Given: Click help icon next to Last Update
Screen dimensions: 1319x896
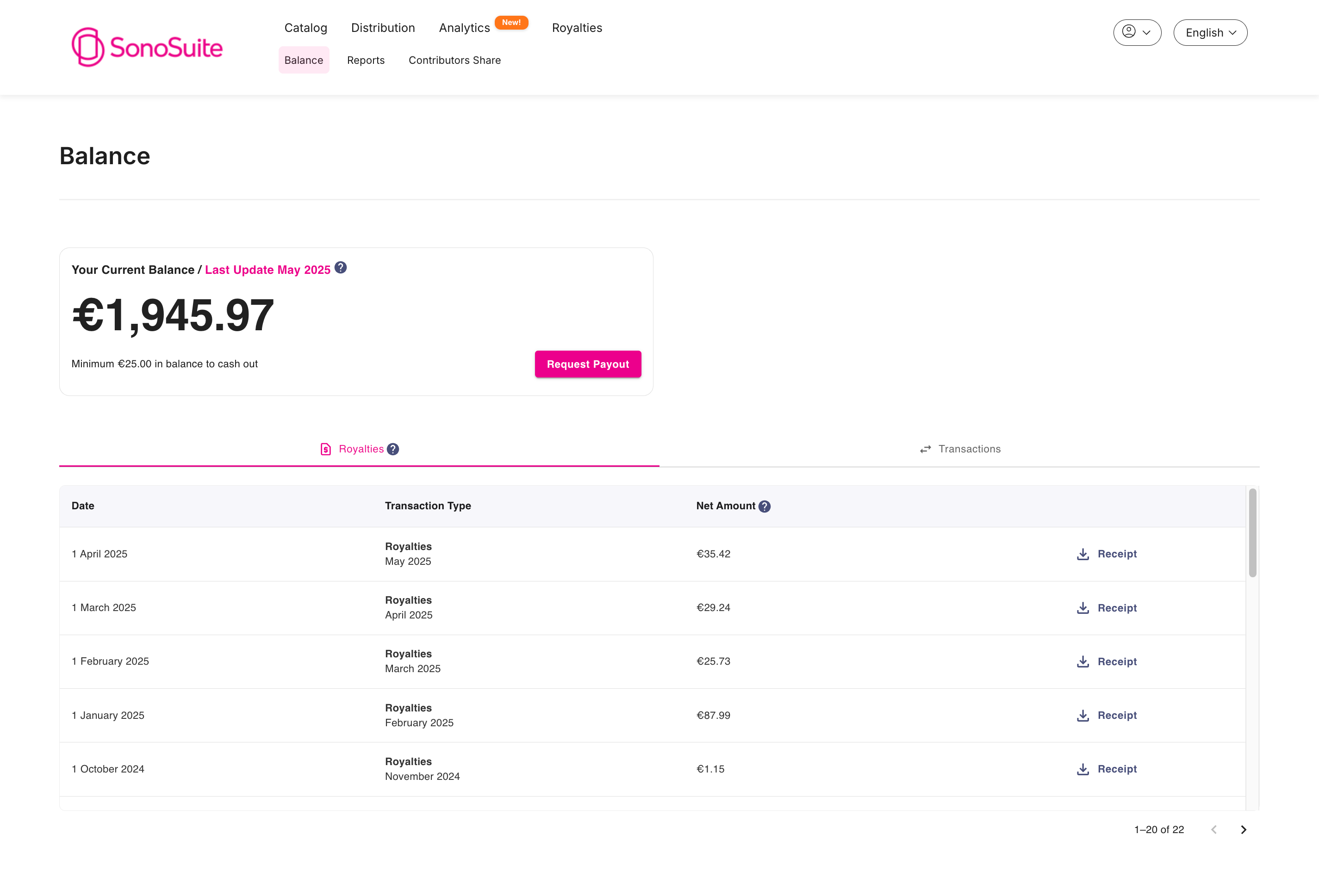Looking at the screenshot, I should (x=341, y=268).
